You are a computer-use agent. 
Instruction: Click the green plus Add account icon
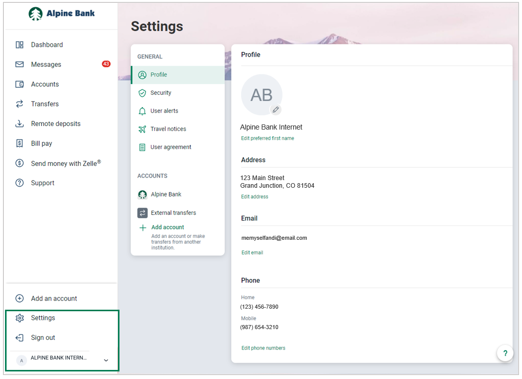pos(143,228)
